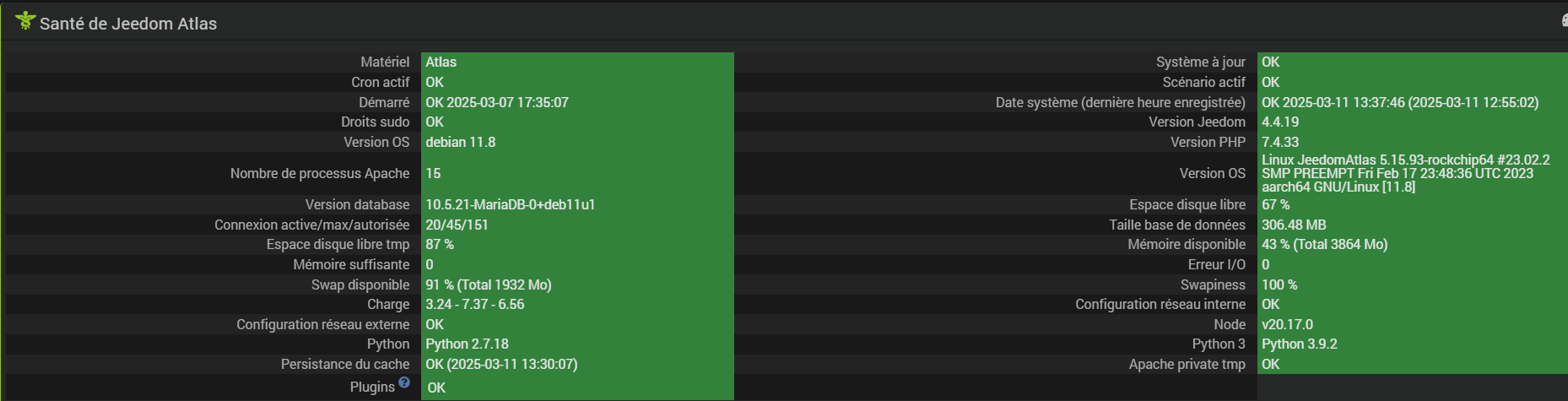This screenshot has width=1568, height=401.
Task: Click the Node version v20.17.0
Action: [x=1287, y=324]
